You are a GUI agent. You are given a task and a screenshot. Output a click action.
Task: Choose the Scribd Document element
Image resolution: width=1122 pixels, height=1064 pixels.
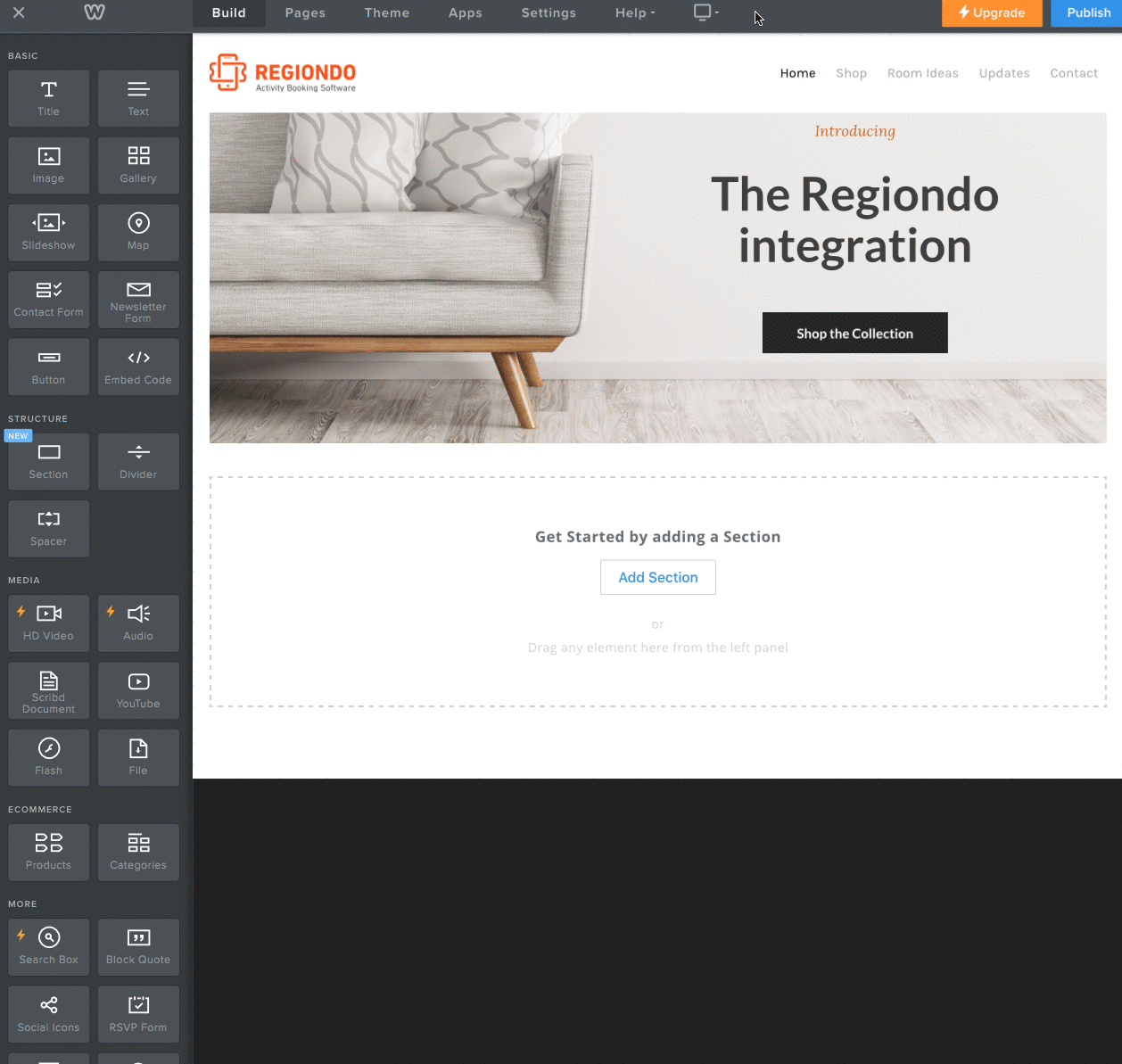(x=49, y=690)
